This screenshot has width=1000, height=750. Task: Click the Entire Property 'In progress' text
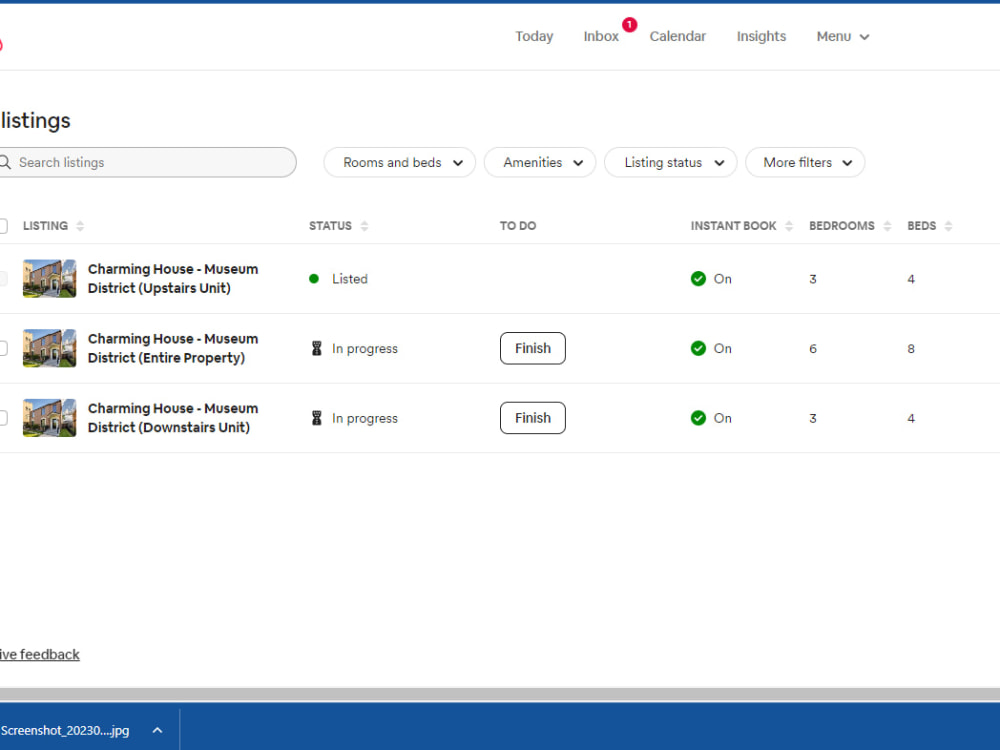coord(365,349)
